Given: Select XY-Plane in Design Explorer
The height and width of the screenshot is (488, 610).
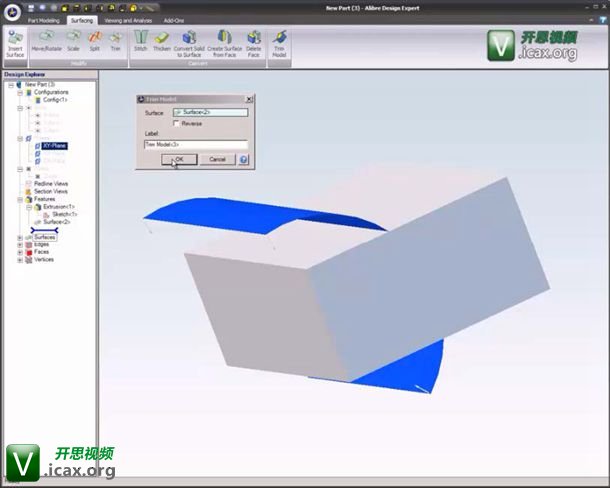Looking at the screenshot, I should click(x=54, y=145).
